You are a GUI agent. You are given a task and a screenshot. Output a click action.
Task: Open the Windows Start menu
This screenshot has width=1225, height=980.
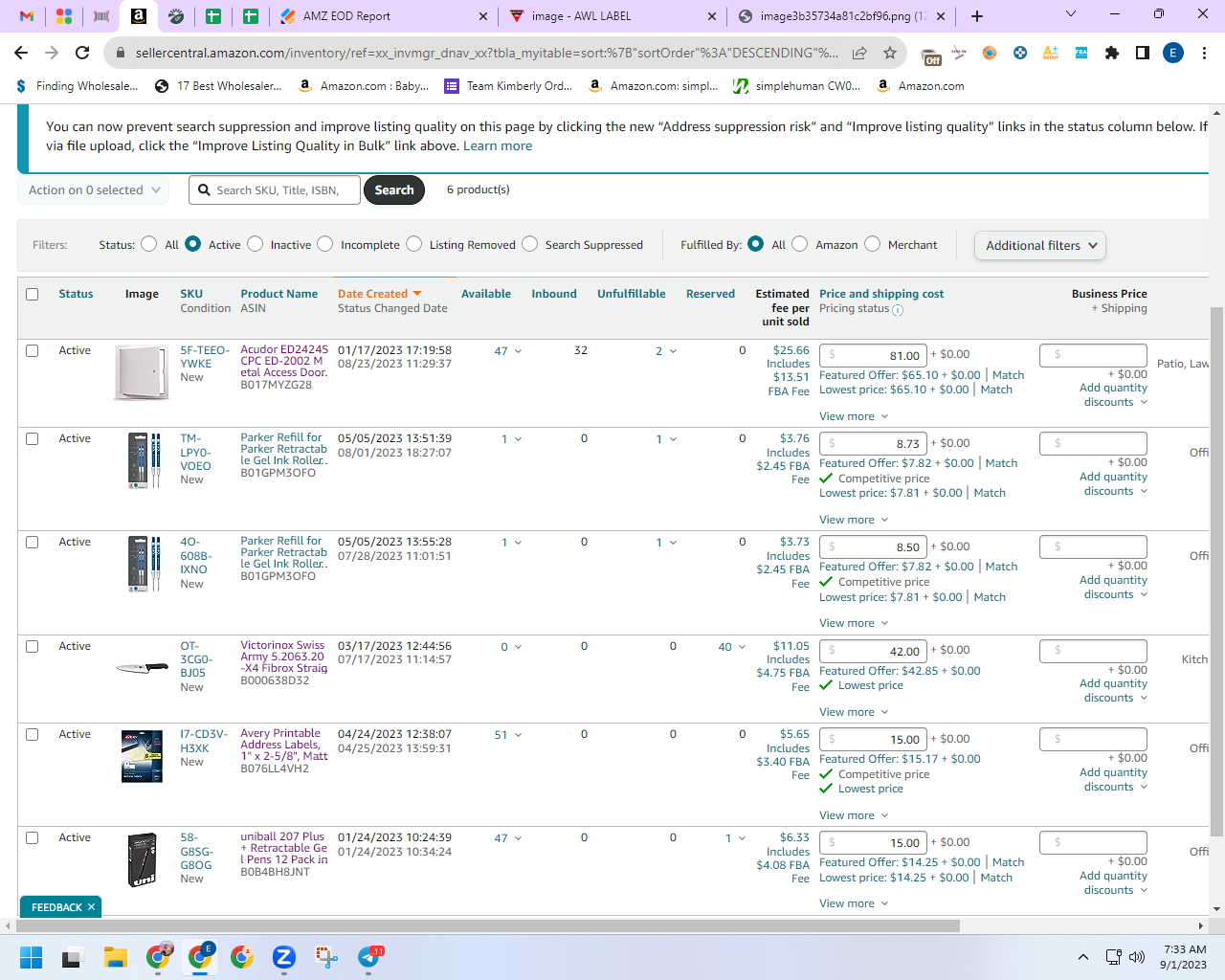click(31, 957)
